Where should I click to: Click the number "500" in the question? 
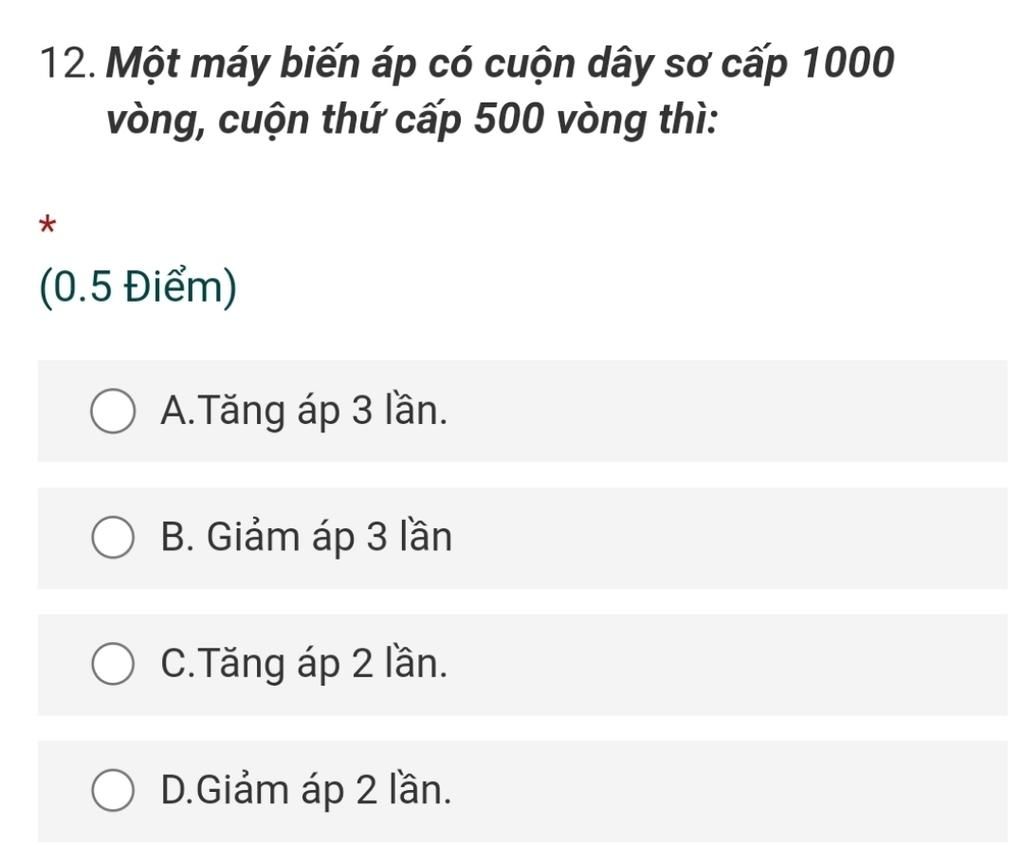point(508,119)
